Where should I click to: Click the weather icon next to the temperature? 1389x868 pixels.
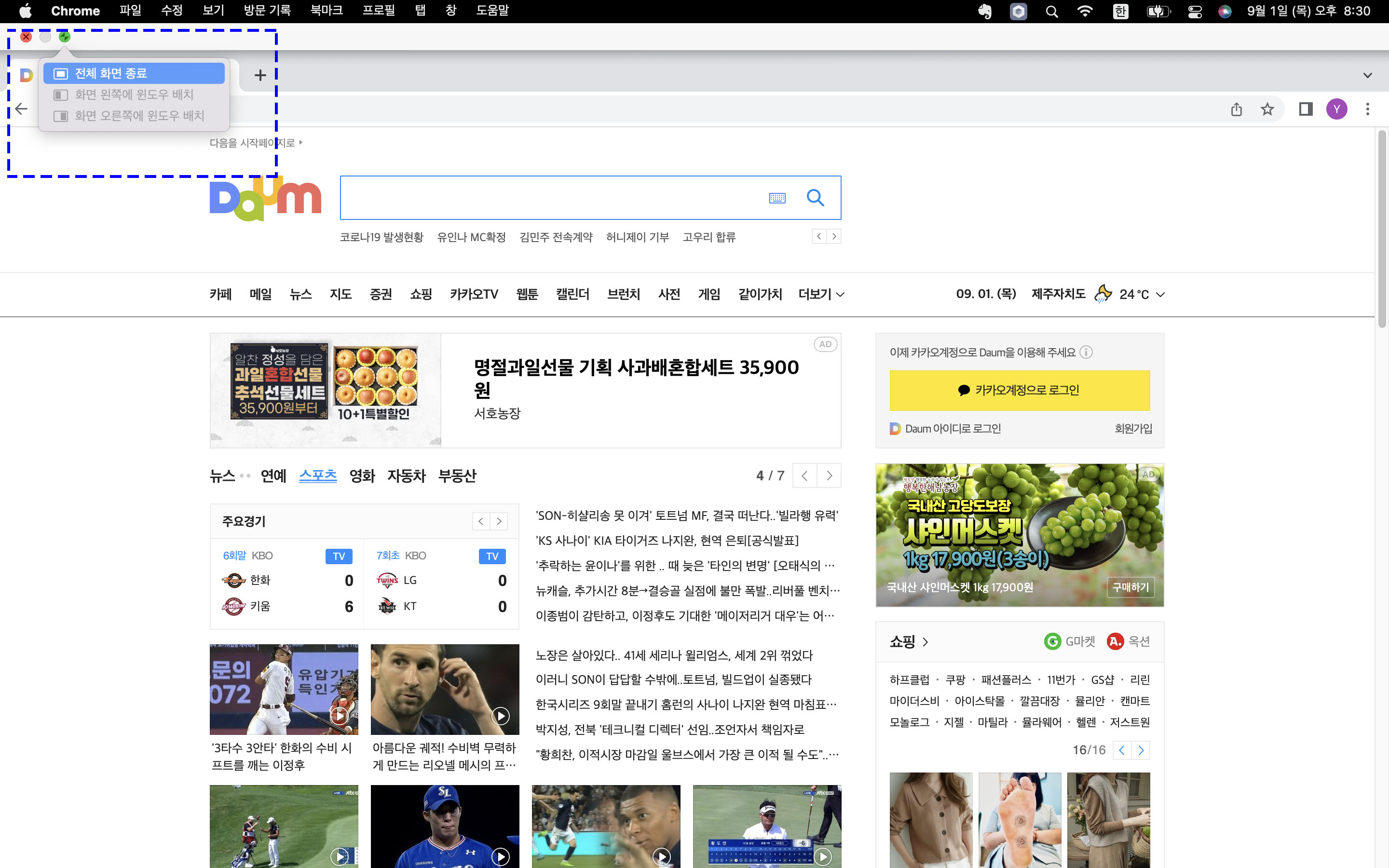point(1103,294)
